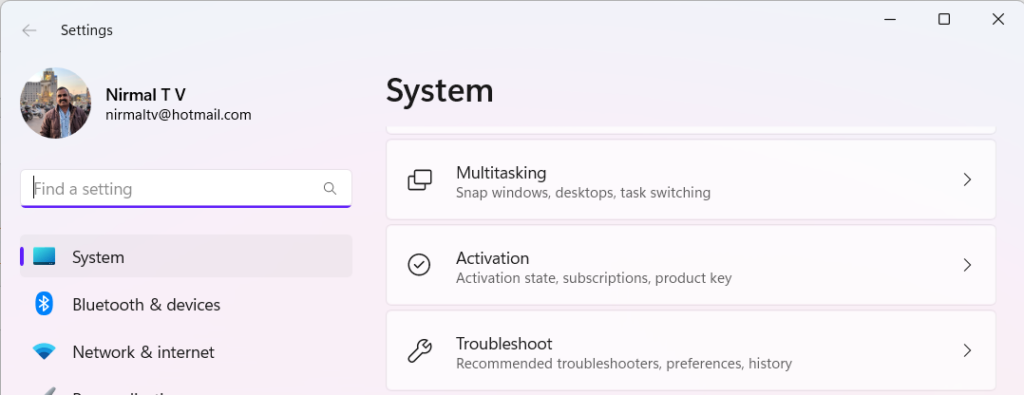Click the Wi-Fi icon in sidebar
This screenshot has width=1024, height=395.
[x=44, y=352]
